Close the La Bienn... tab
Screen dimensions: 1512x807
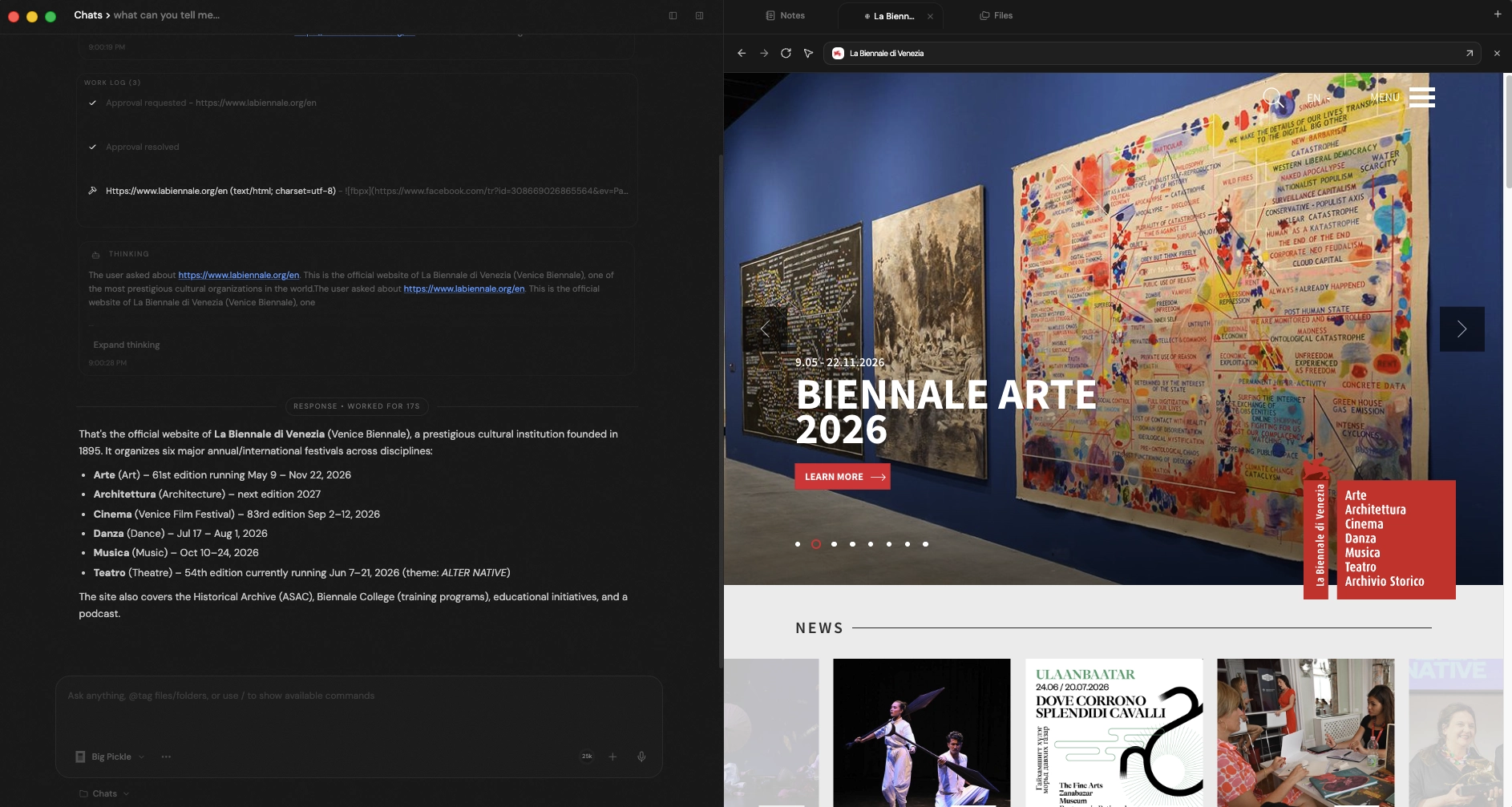click(x=930, y=16)
